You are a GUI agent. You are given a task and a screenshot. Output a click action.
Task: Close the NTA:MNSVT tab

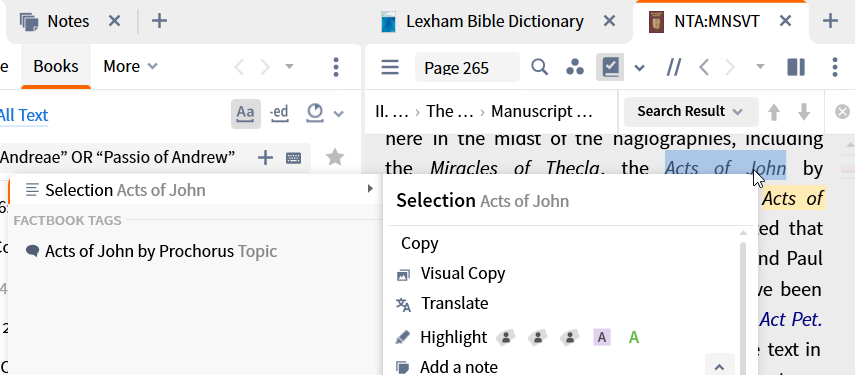tap(785, 21)
